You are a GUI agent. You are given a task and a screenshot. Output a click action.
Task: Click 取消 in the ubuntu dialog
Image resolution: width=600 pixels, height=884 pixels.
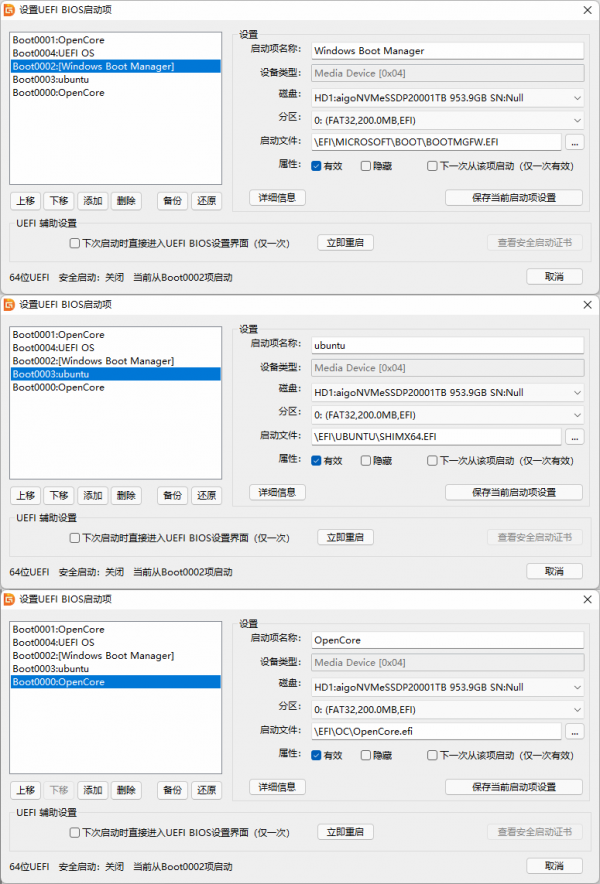coord(554,571)
